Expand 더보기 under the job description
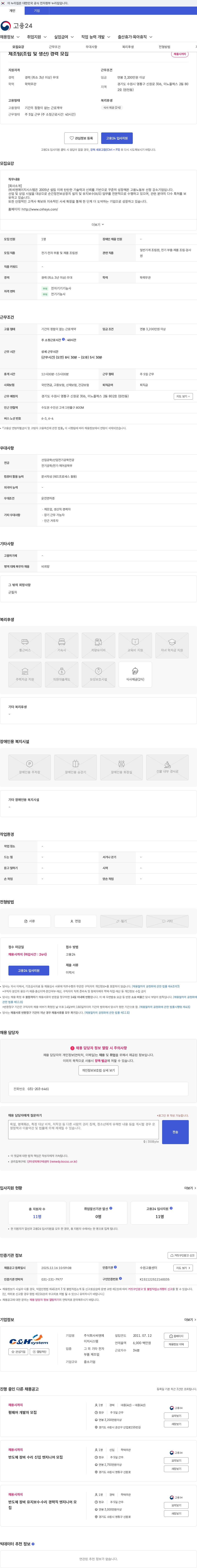 [98, 225]
